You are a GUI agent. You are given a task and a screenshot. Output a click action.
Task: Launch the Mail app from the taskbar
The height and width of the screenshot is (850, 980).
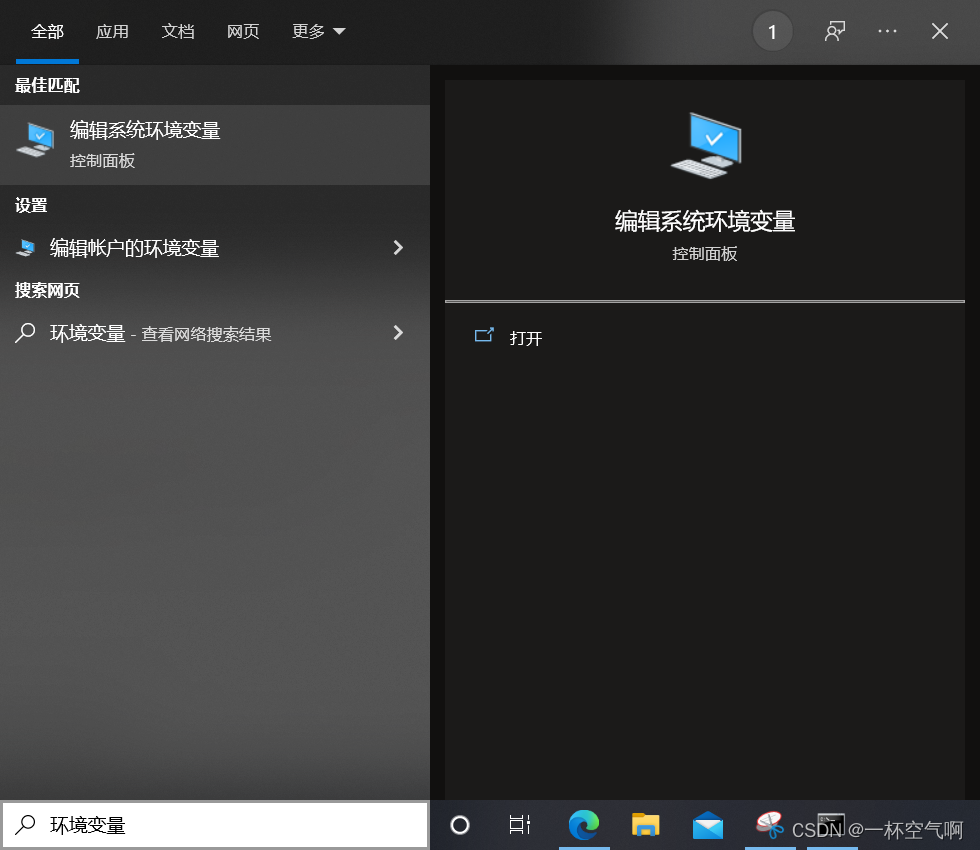coord(708,826)
